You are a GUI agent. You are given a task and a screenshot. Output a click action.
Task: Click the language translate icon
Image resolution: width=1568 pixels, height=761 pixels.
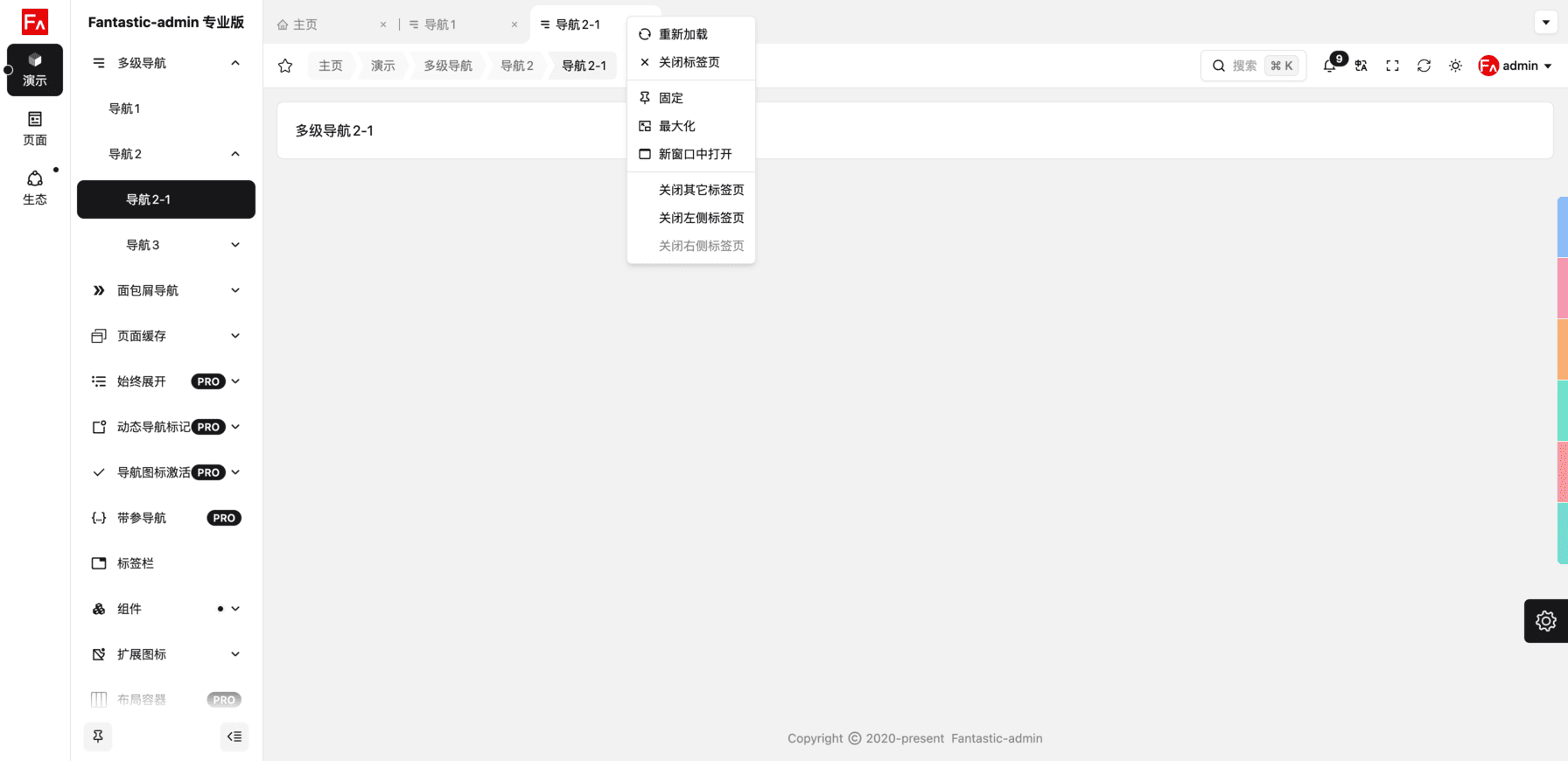[x=1361, y=66]
